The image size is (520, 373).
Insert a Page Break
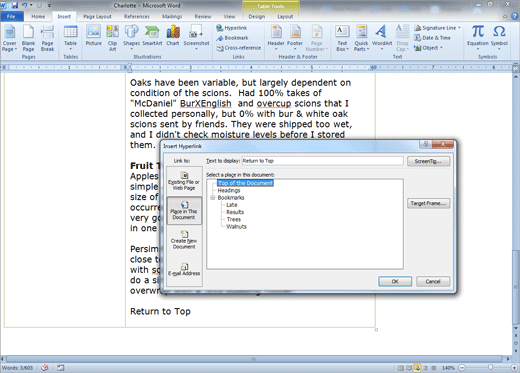[47, 39]
